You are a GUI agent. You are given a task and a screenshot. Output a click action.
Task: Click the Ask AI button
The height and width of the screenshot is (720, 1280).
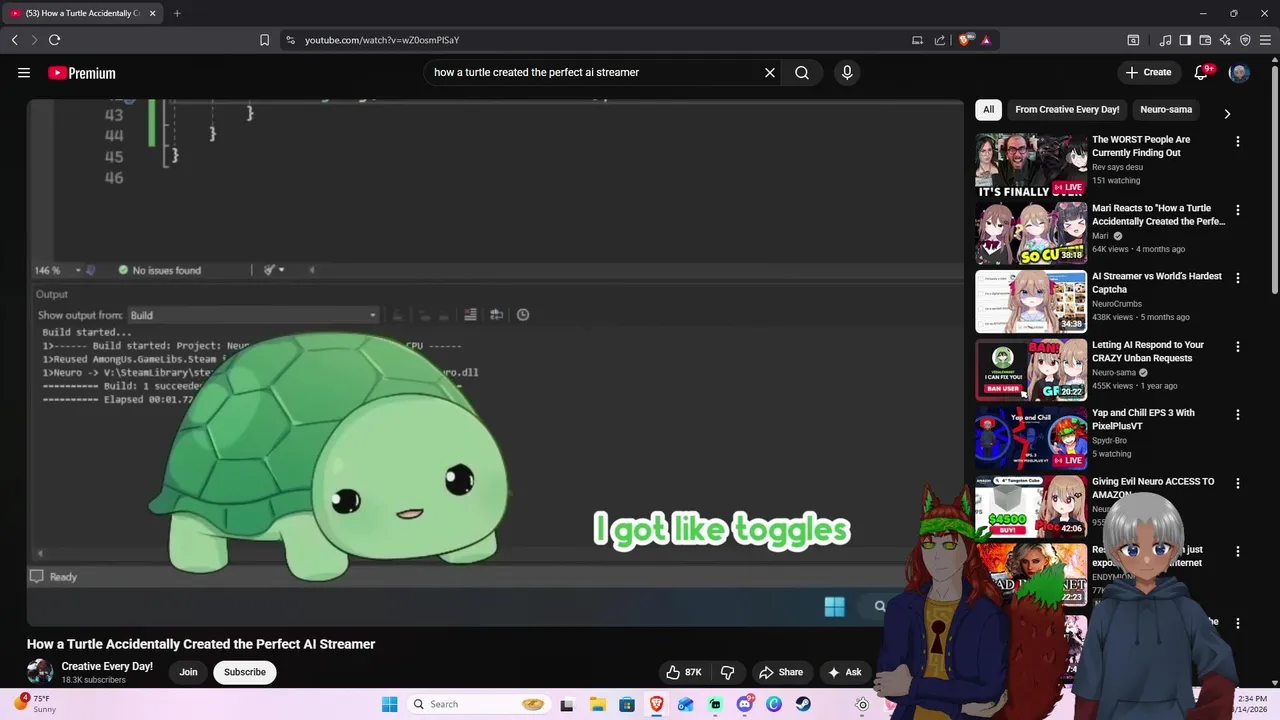coord(845,672)
